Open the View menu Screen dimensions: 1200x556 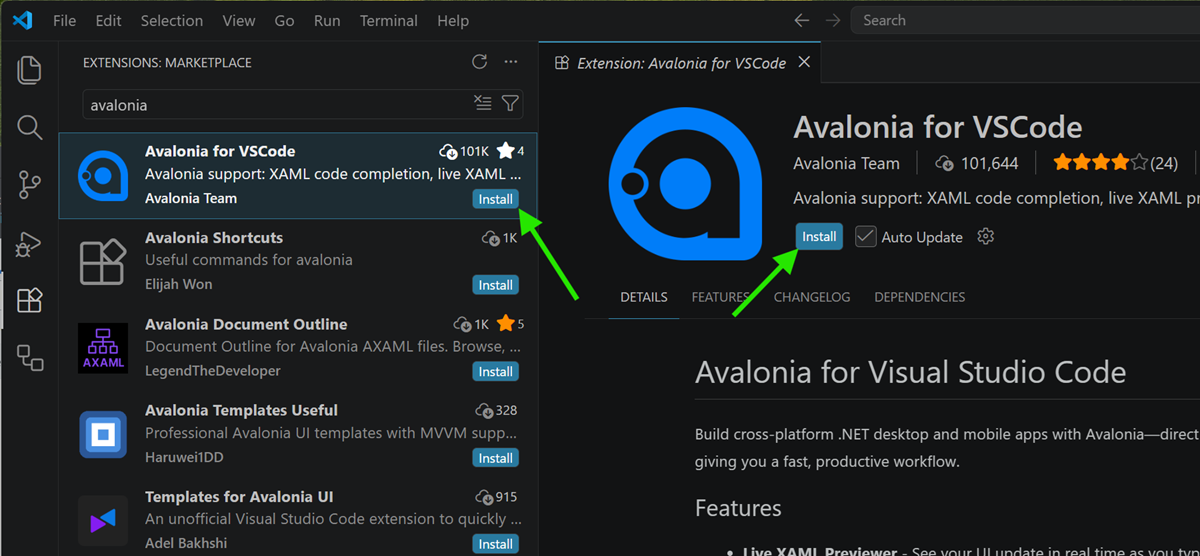(x=239, y=20)
